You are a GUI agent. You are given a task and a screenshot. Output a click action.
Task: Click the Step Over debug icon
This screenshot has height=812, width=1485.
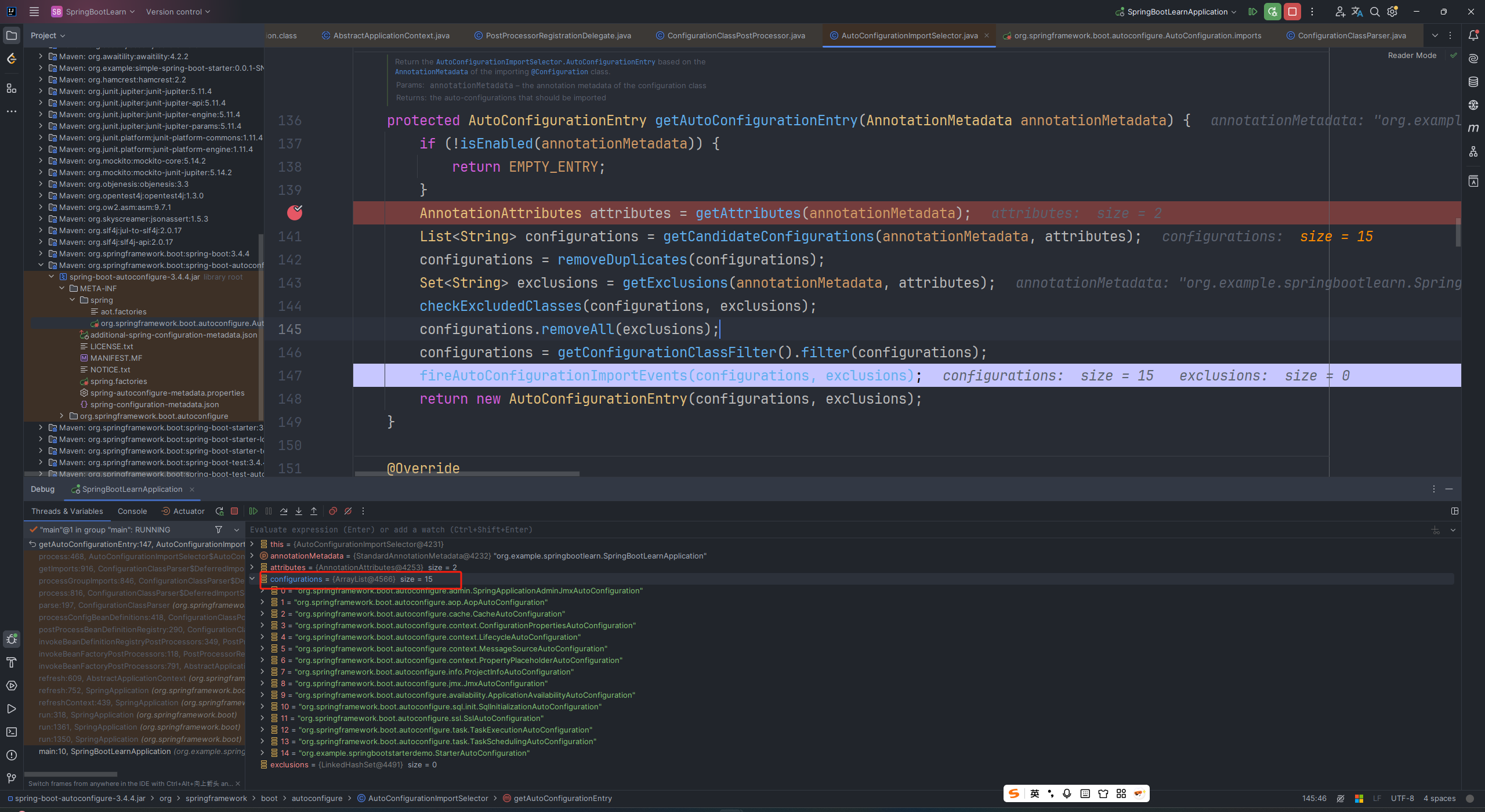point(284,511)
